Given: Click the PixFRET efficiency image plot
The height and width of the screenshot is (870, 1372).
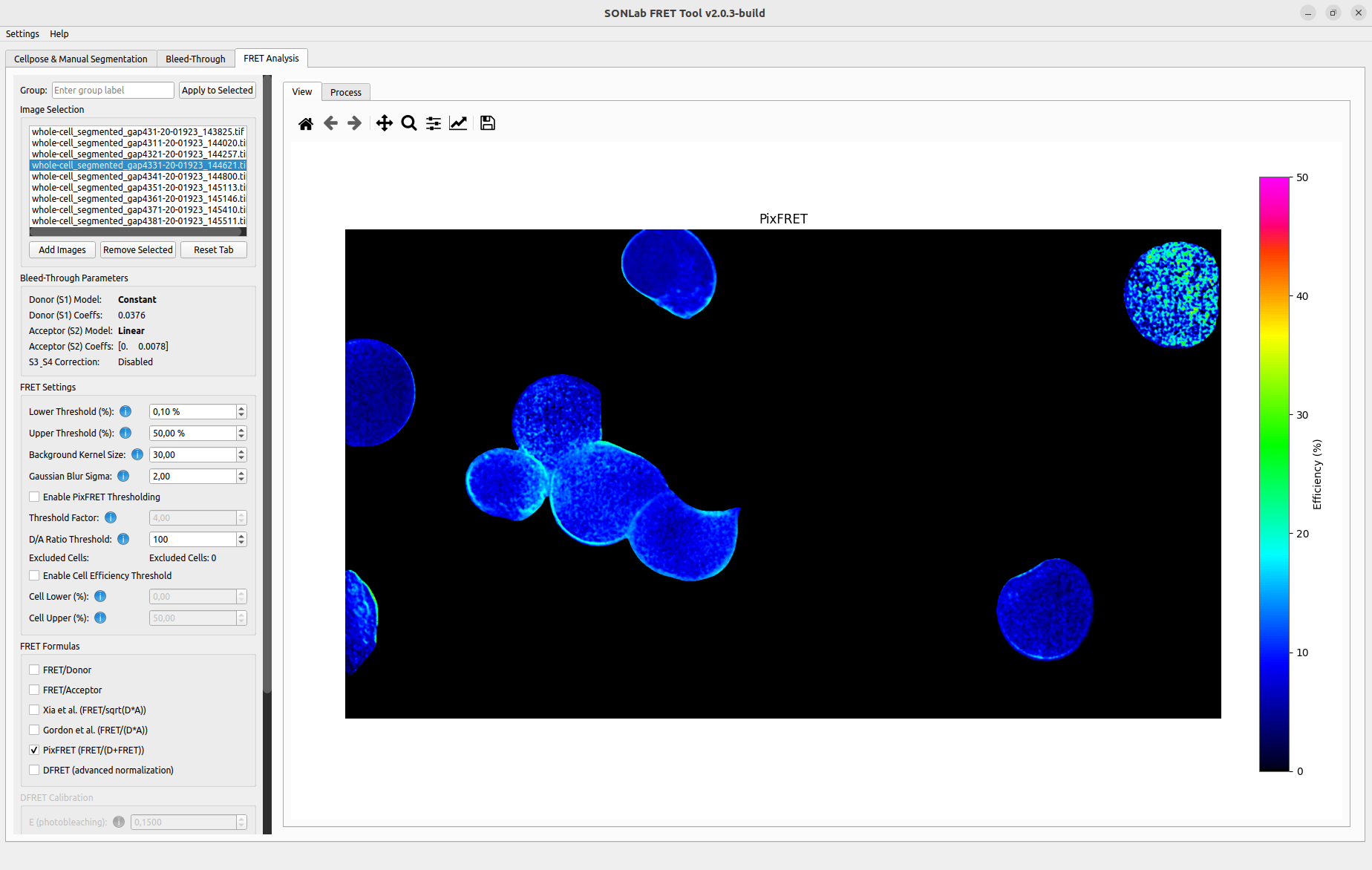Looking at the screenshot, I should pos(783,474).
